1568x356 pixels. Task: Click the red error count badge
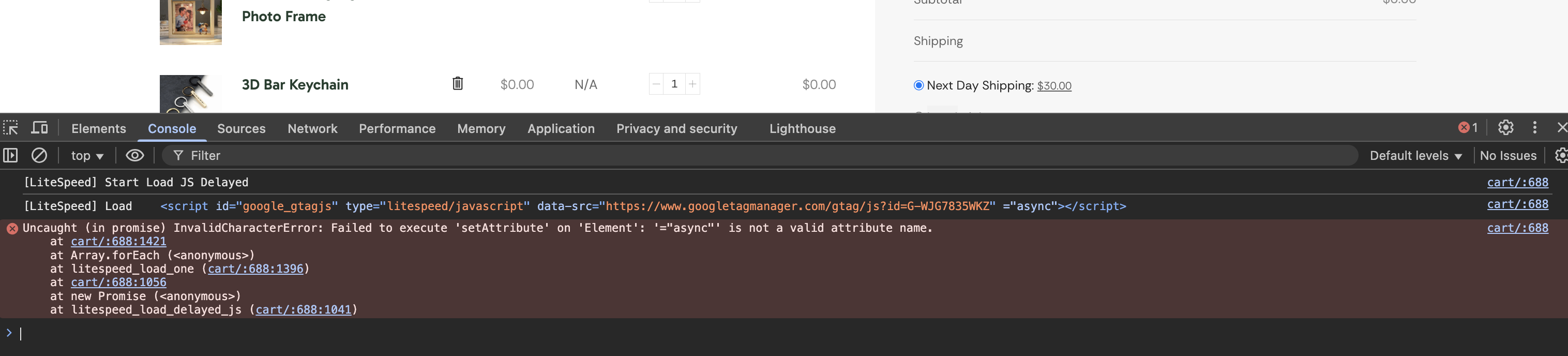point(1468,127)
